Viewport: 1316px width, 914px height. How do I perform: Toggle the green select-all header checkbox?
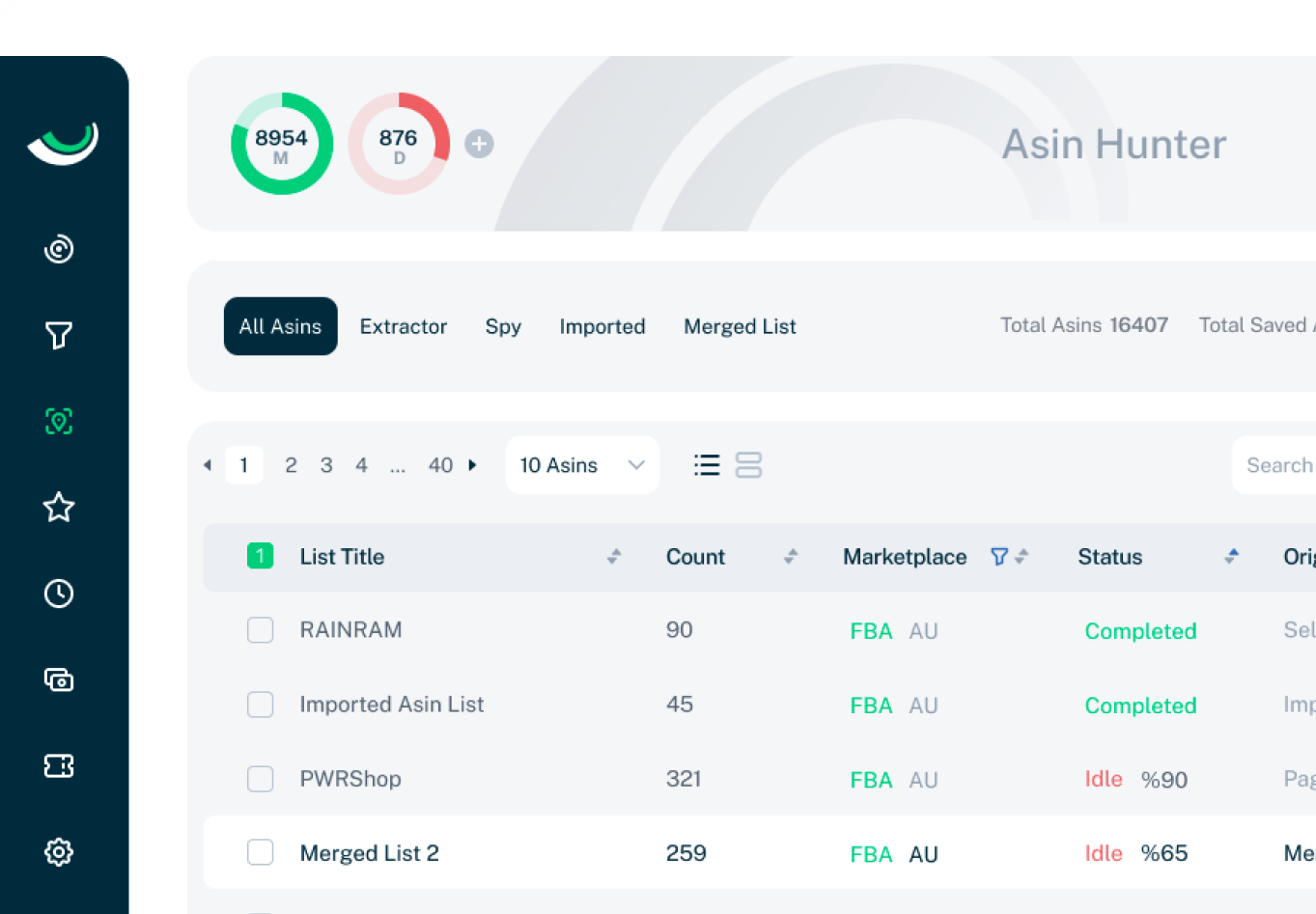(260, 556)
